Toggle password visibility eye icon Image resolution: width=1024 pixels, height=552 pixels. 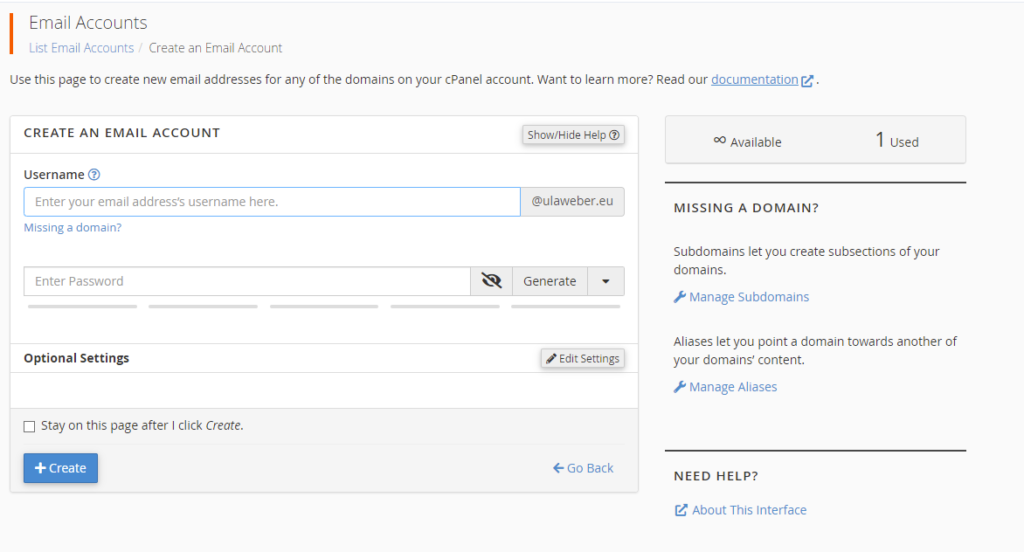pos(491,281)
